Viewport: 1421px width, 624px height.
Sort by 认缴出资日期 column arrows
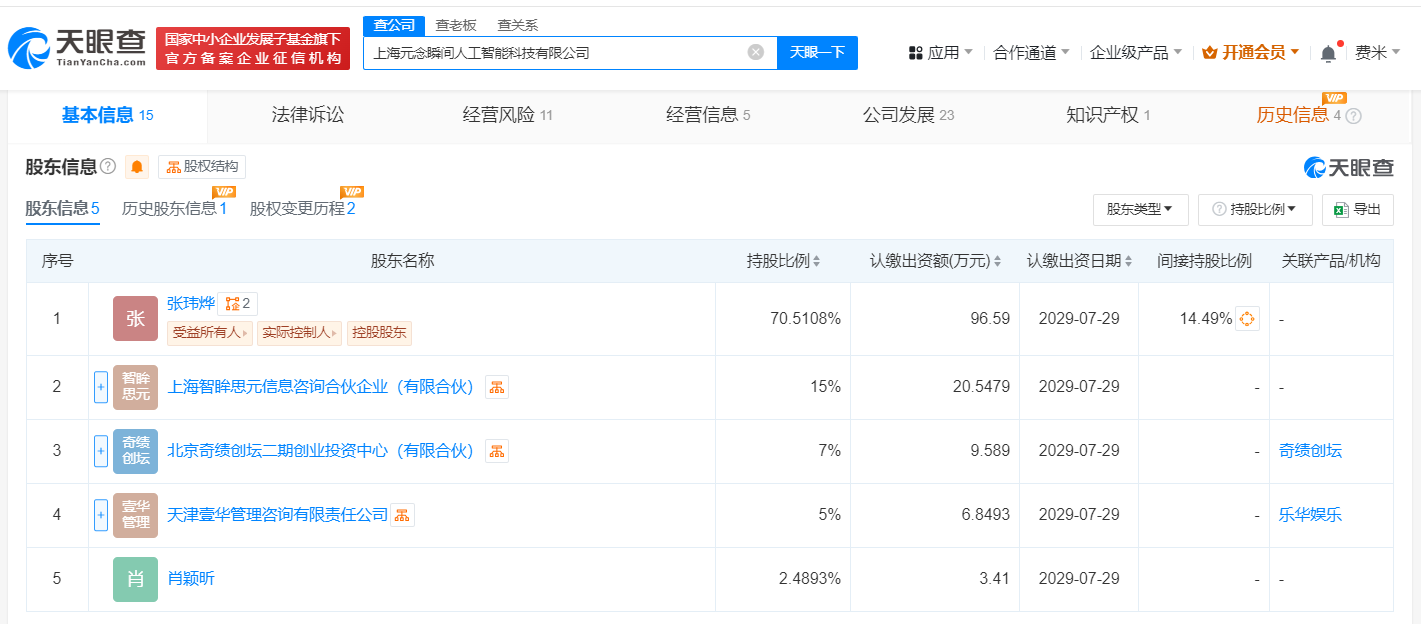[1129, 262]
